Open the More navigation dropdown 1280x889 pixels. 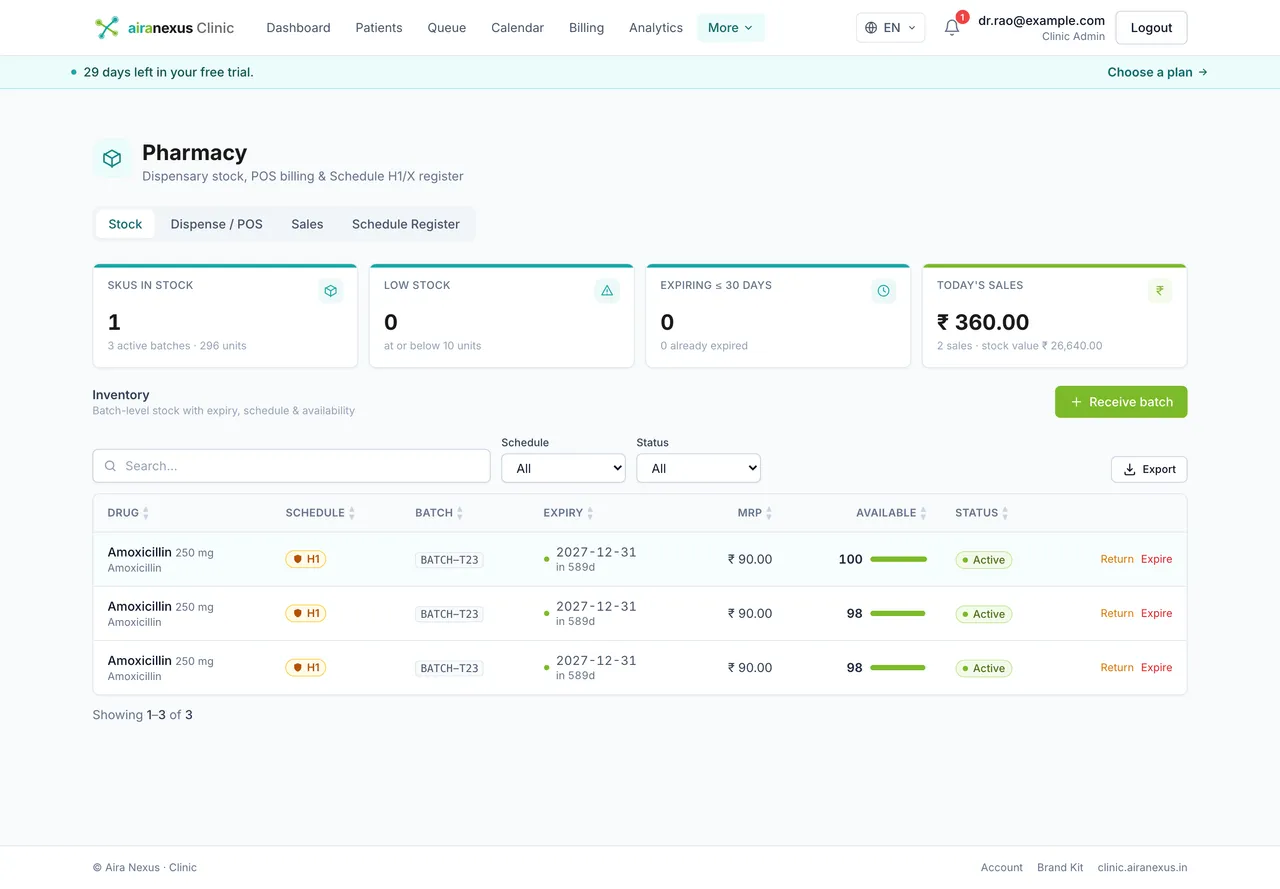731,28
